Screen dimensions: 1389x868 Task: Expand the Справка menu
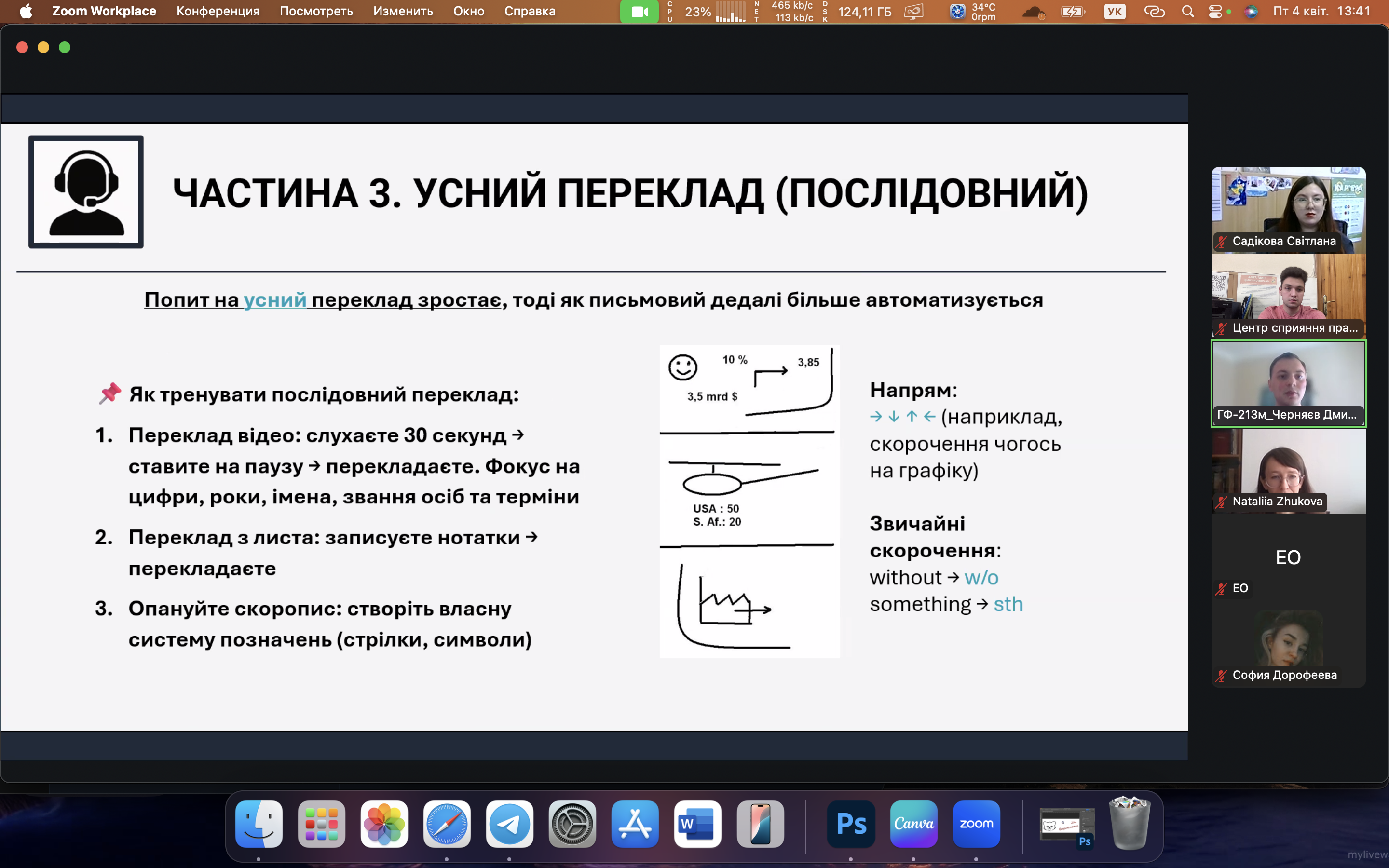[529, 12]
